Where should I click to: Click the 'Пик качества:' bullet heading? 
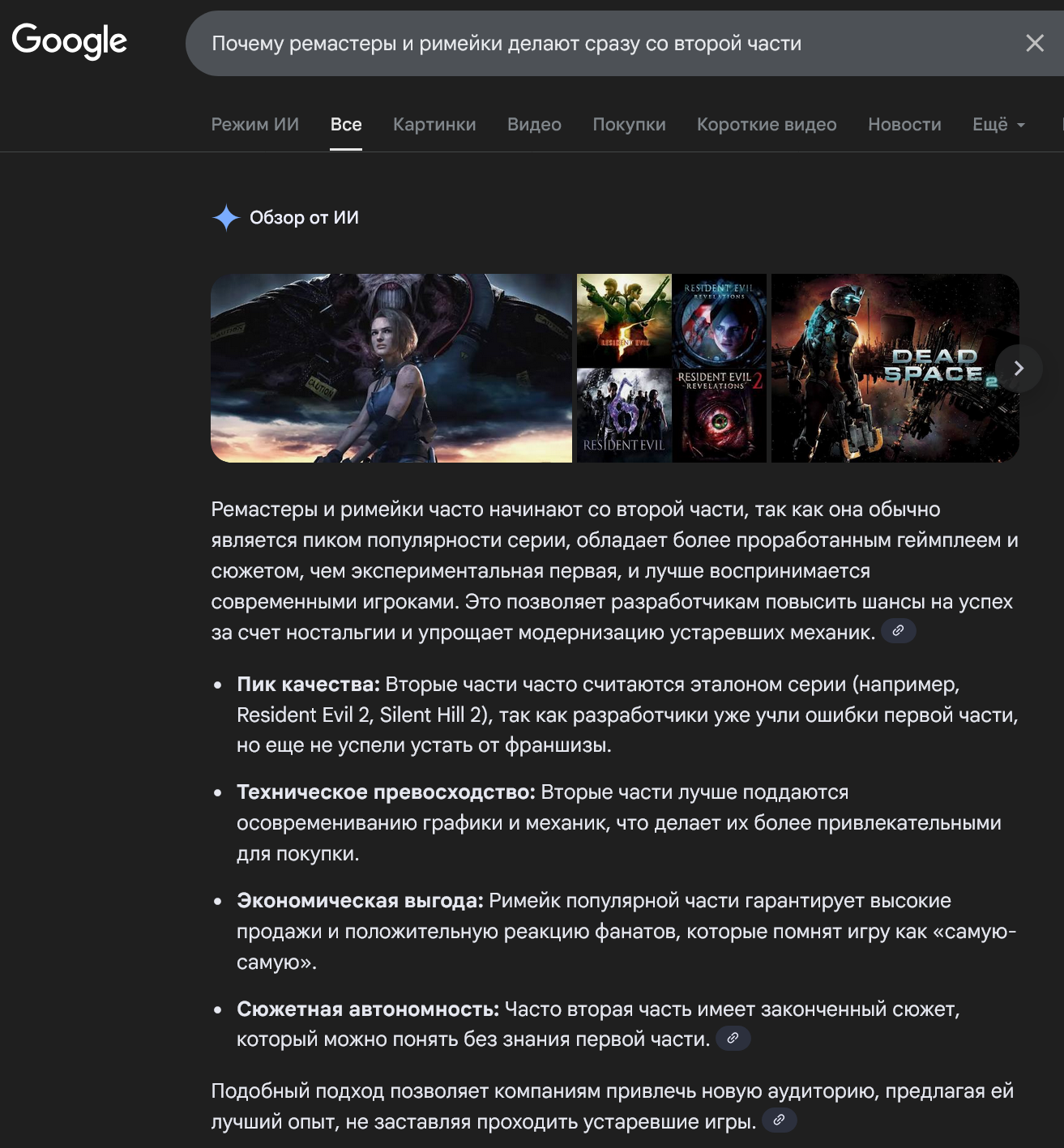308,684
